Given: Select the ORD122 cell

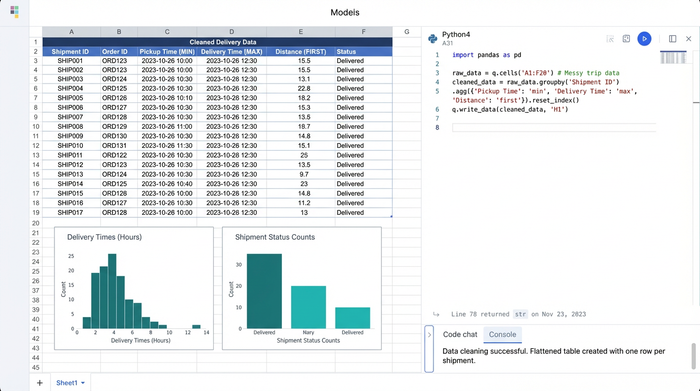Looking at the screenshot, I should (119, 155).
